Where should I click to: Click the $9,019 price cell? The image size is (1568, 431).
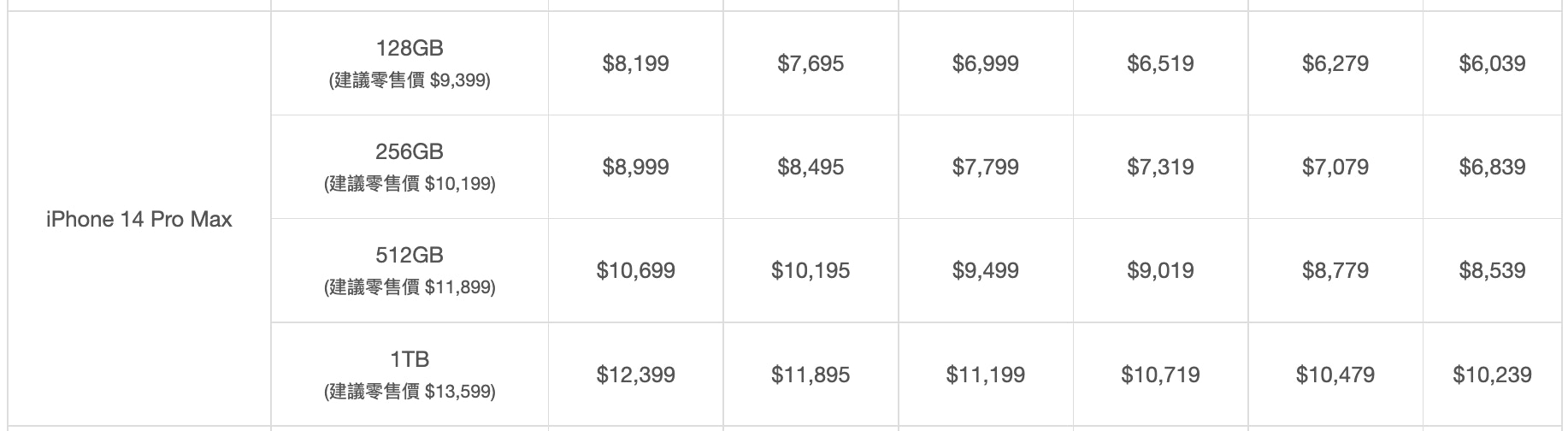point(1160,271)
